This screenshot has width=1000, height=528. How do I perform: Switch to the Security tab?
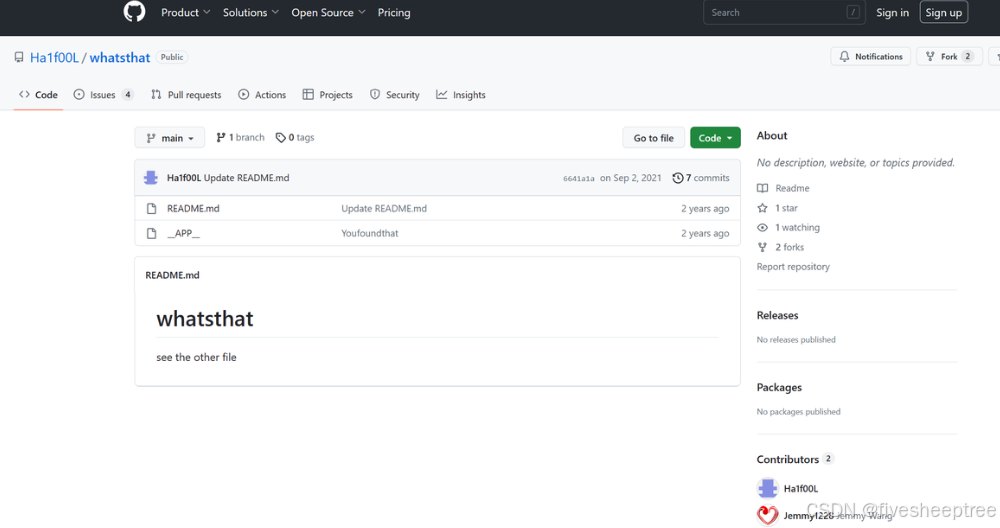[395, 94]
